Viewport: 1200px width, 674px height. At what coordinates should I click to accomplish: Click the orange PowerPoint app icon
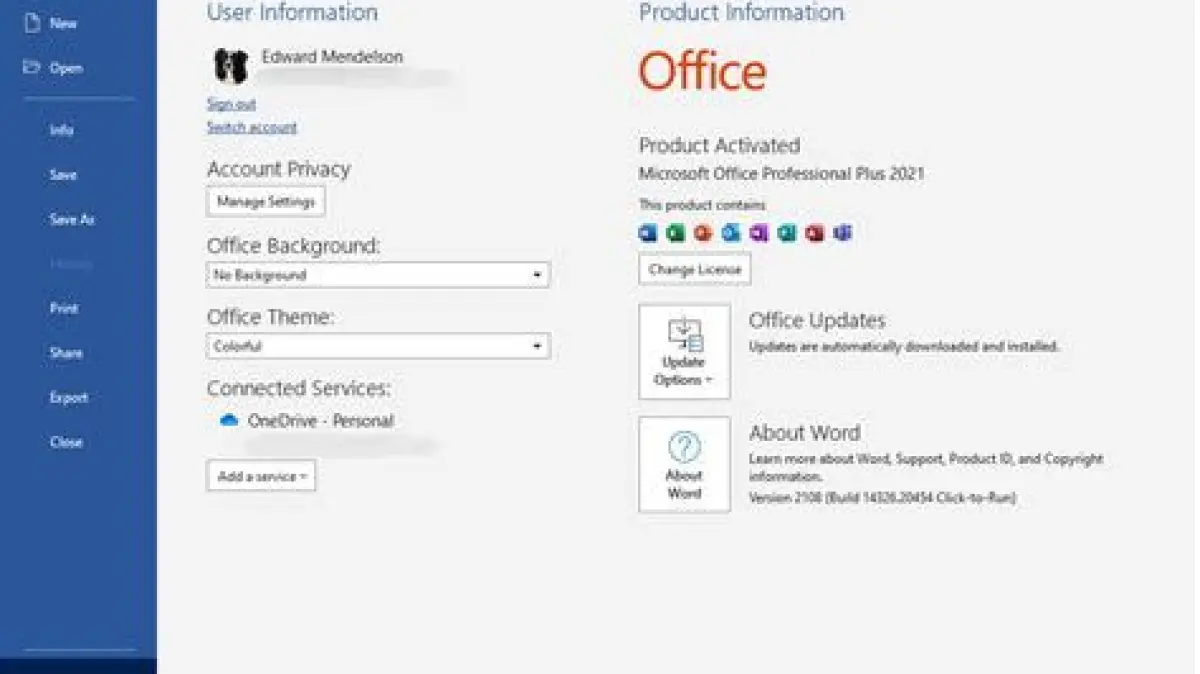[x=703, y=233]
